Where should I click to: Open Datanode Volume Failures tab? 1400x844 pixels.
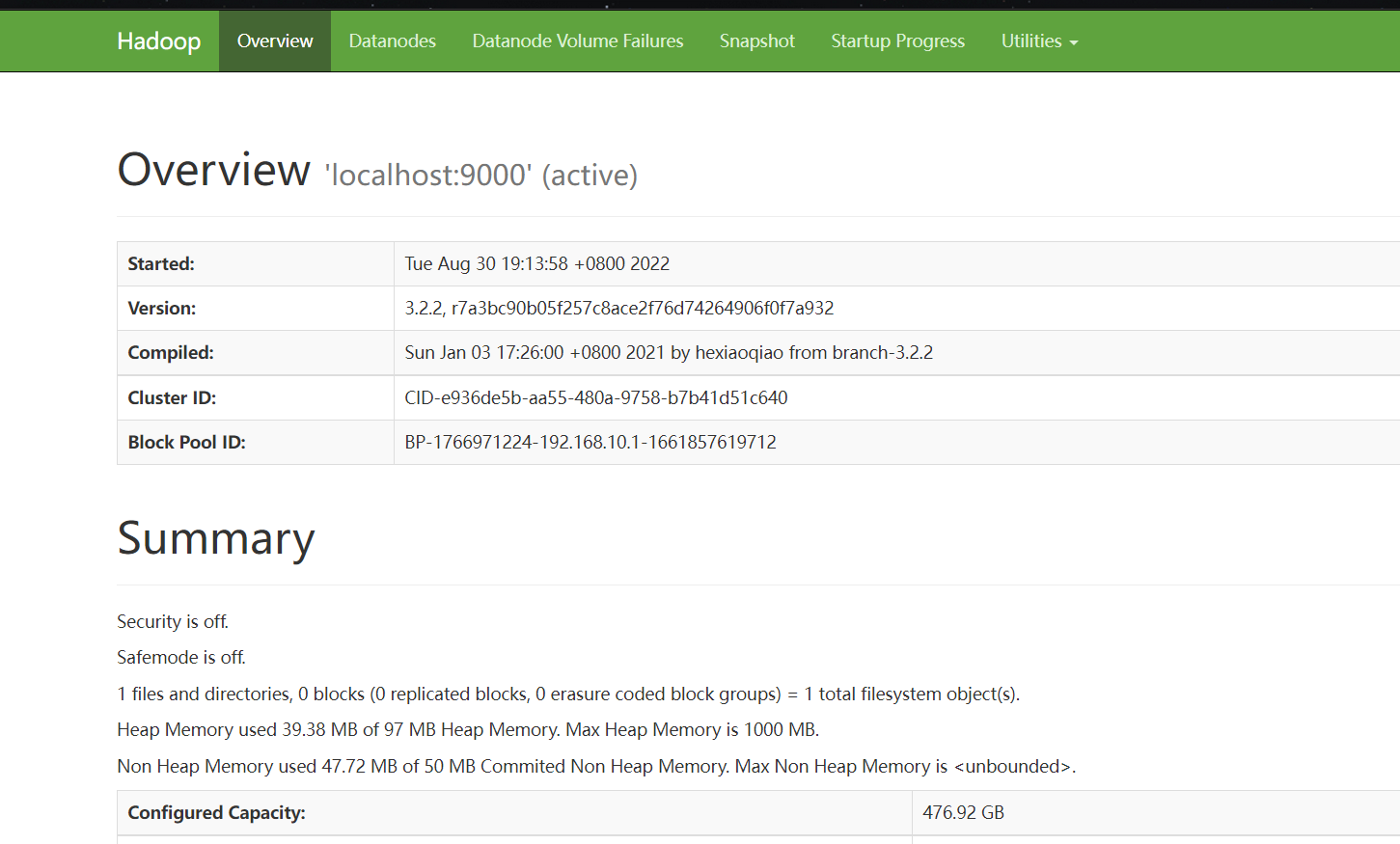point(577,41)
